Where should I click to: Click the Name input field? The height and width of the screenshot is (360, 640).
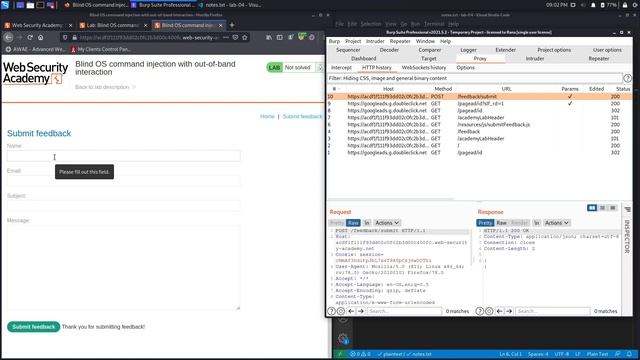click(124, 156)
